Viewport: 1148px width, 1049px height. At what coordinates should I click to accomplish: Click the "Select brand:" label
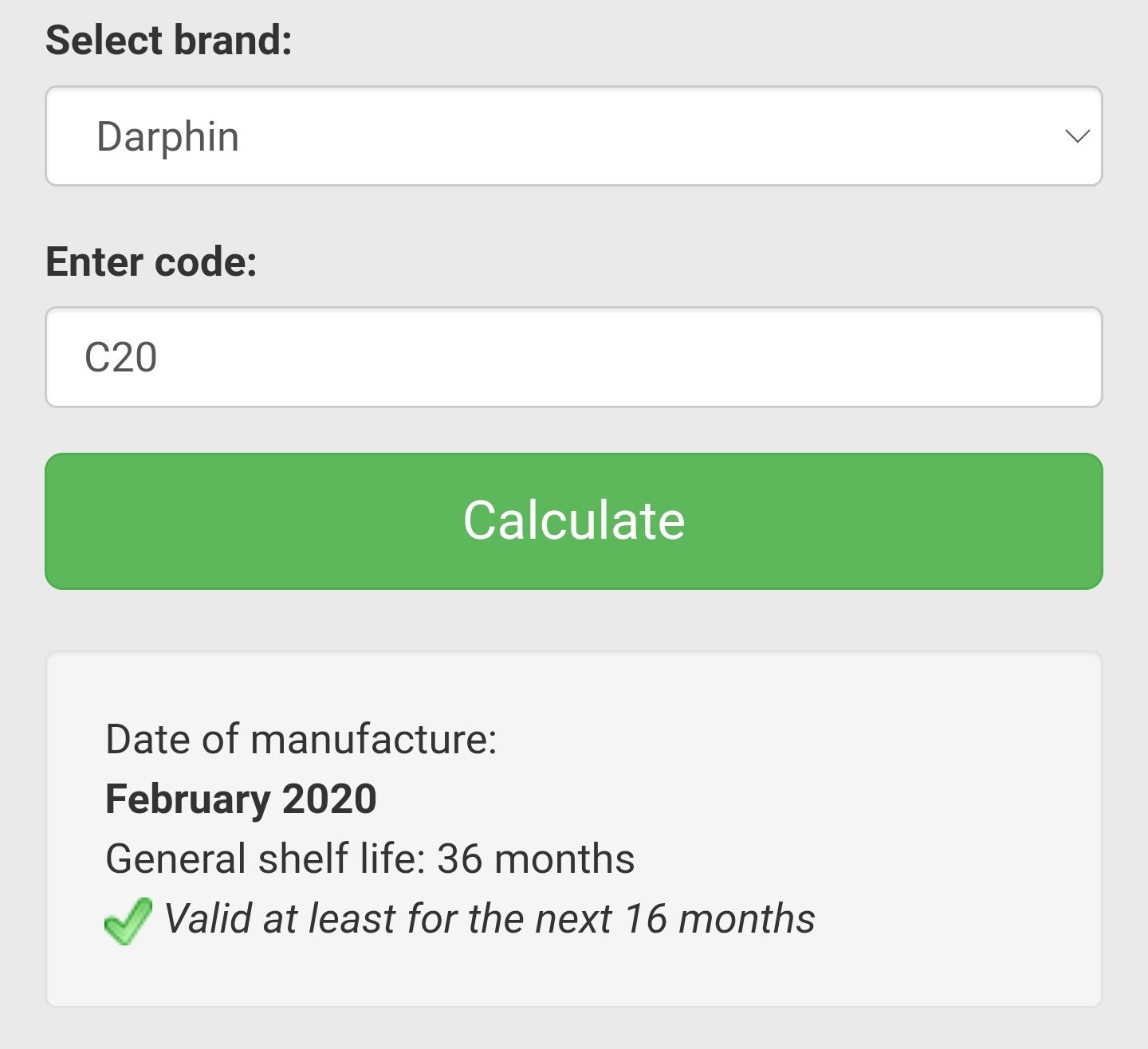tap(169, 40)
